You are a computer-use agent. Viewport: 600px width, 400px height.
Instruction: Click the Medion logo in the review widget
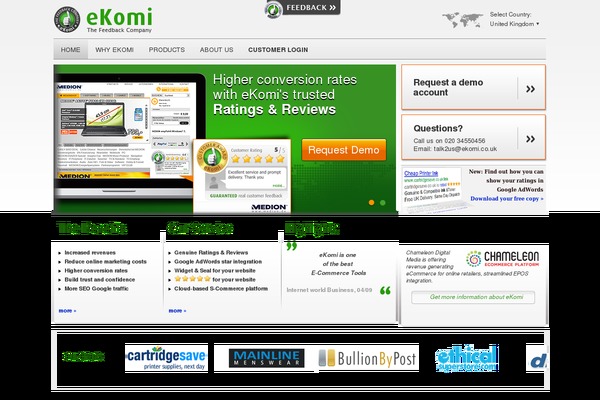pyautogui.click(x=269, y=207)
